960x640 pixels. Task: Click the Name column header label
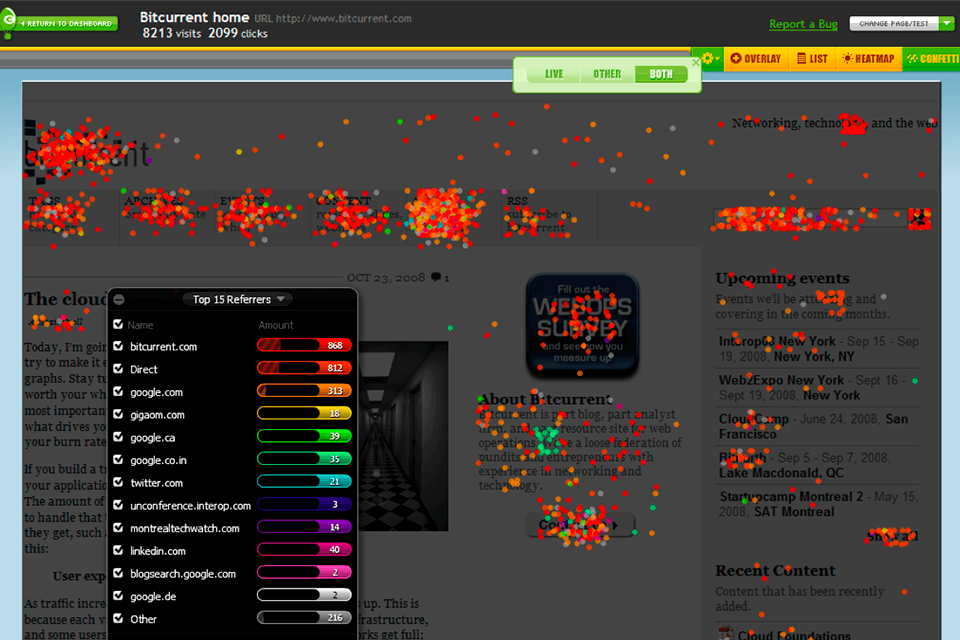[x=140, y=325]
